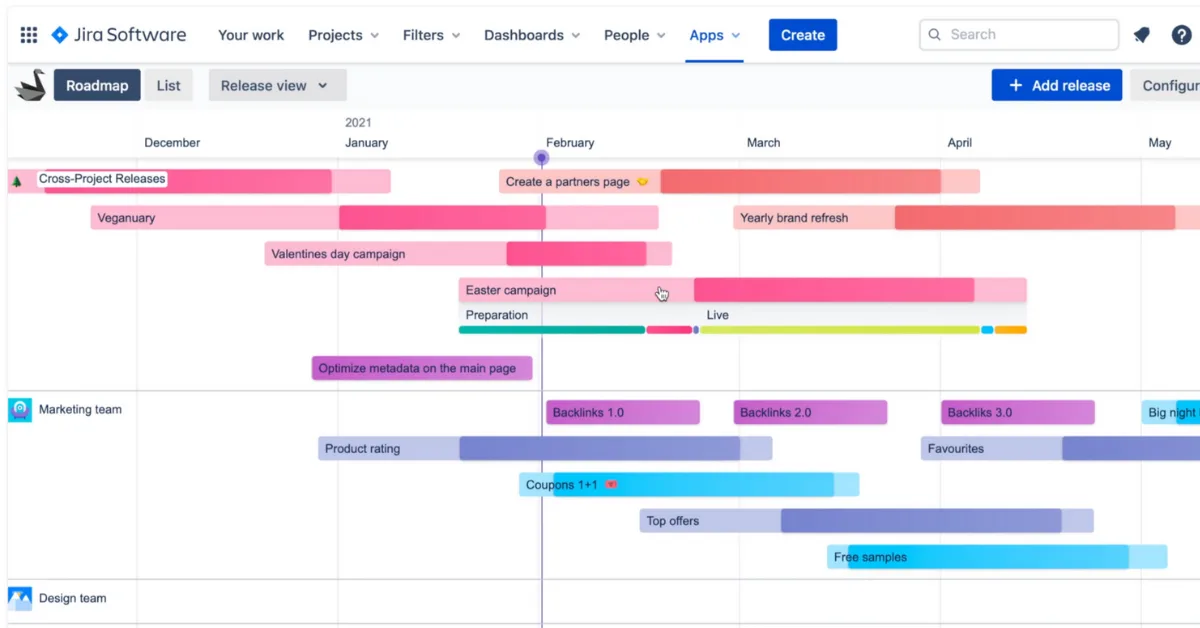The image size is (1200, 628).
Task: Switch to the List view tab
Action: pyautogui.click(x=168, y=85)
